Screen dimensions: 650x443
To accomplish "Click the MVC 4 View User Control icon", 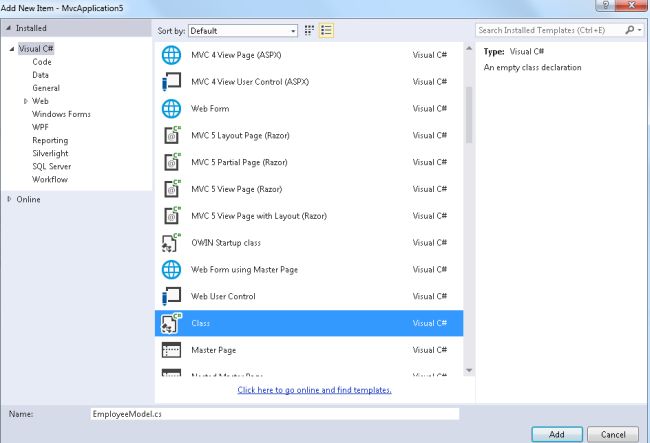I will [171, 82].
